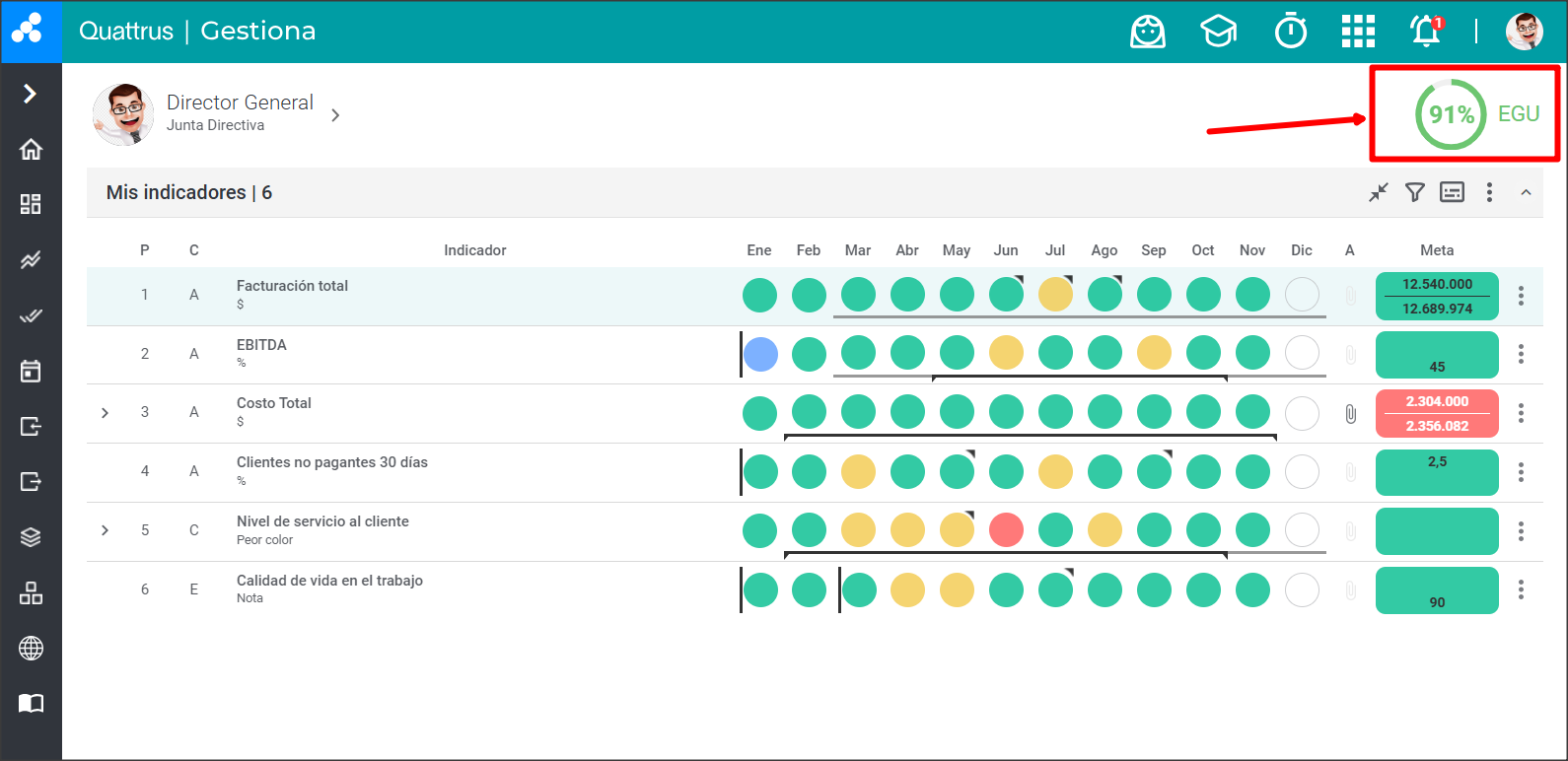
Task: Click the 91% EGU progress indicator
Action: click(1452, 114)
